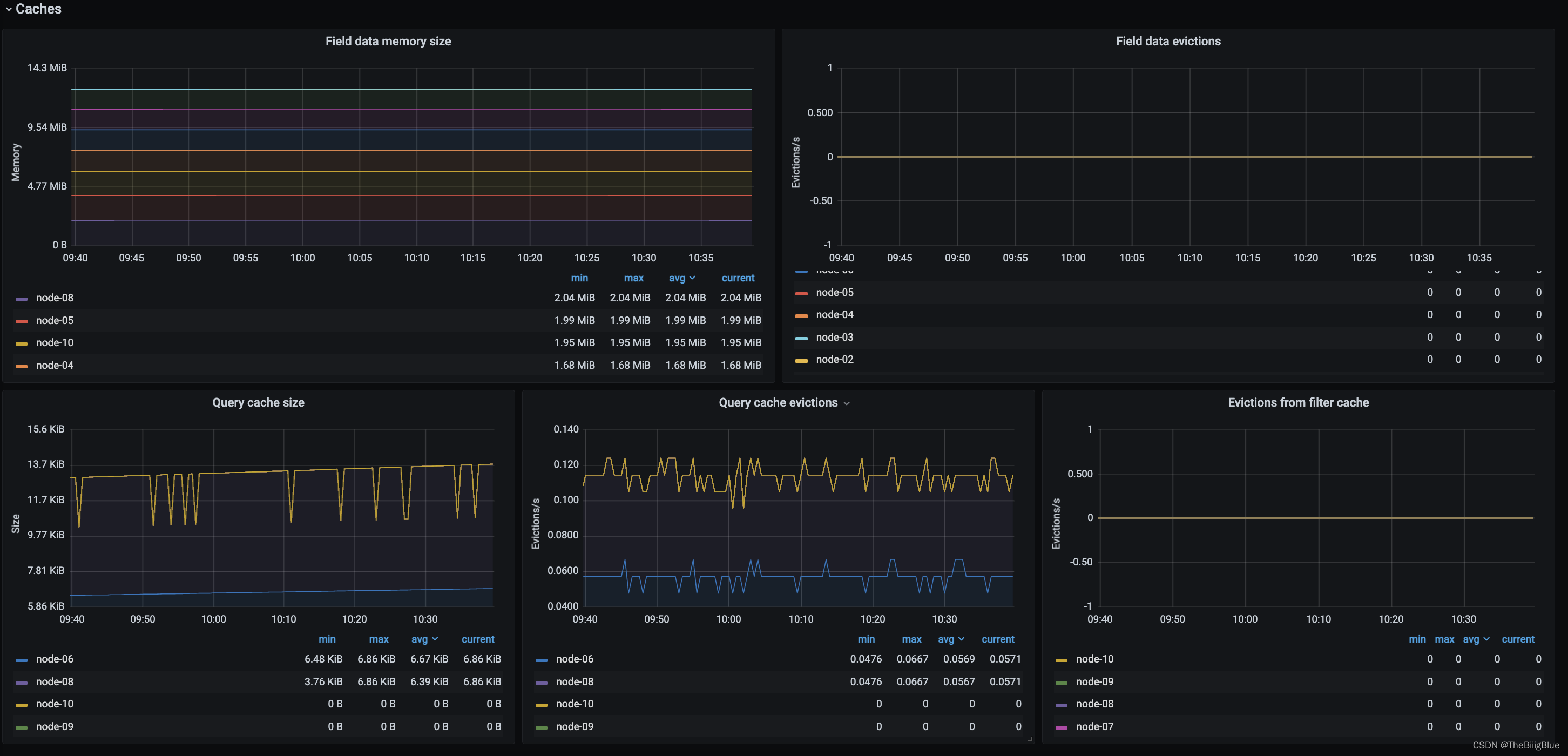Click node-02 yellow series icon in Field data evictions
The width and height of the screenshot is (1568, 756).
[x=801, y=361]
